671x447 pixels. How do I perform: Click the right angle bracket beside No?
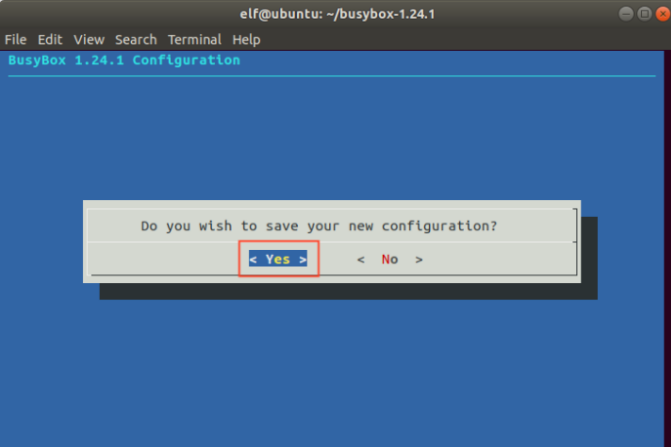pyautogui.click(x=419, y=259)
